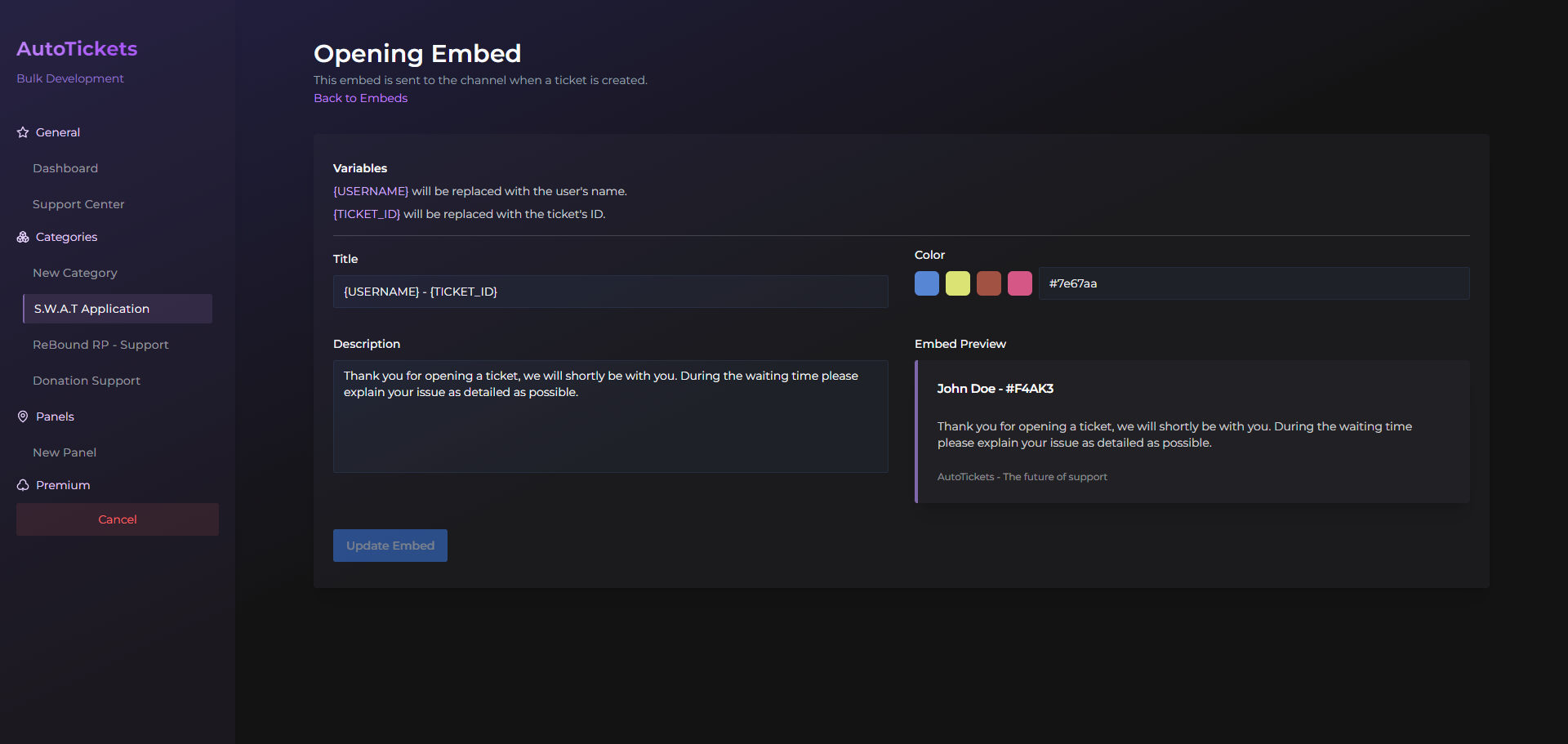Open ReBound RP - Support category
Image resolution: width=1568 pixels, height=744 pixels.
click(100, 345)
